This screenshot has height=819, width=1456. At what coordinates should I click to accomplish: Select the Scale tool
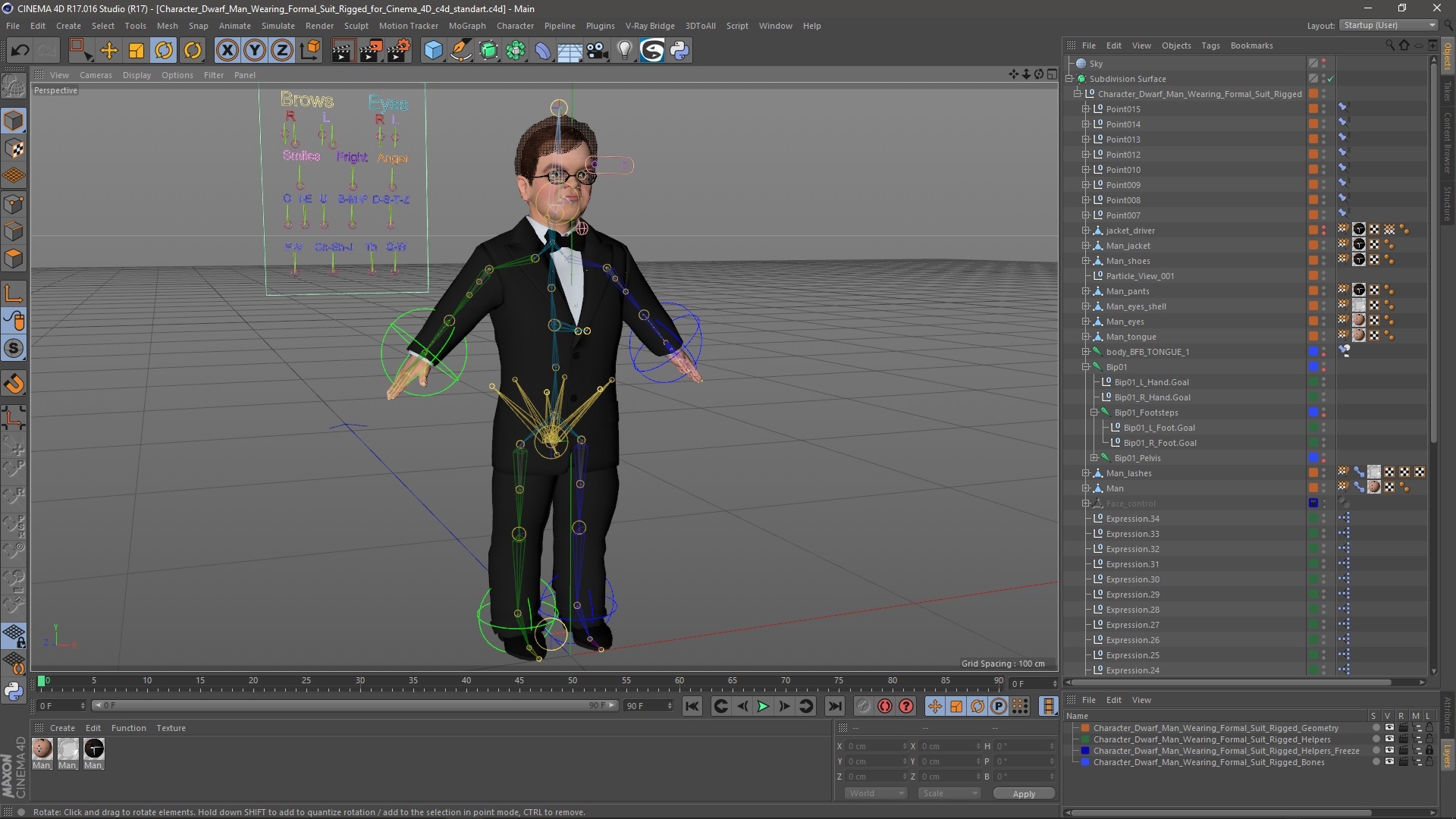click(x=136, y=51)
